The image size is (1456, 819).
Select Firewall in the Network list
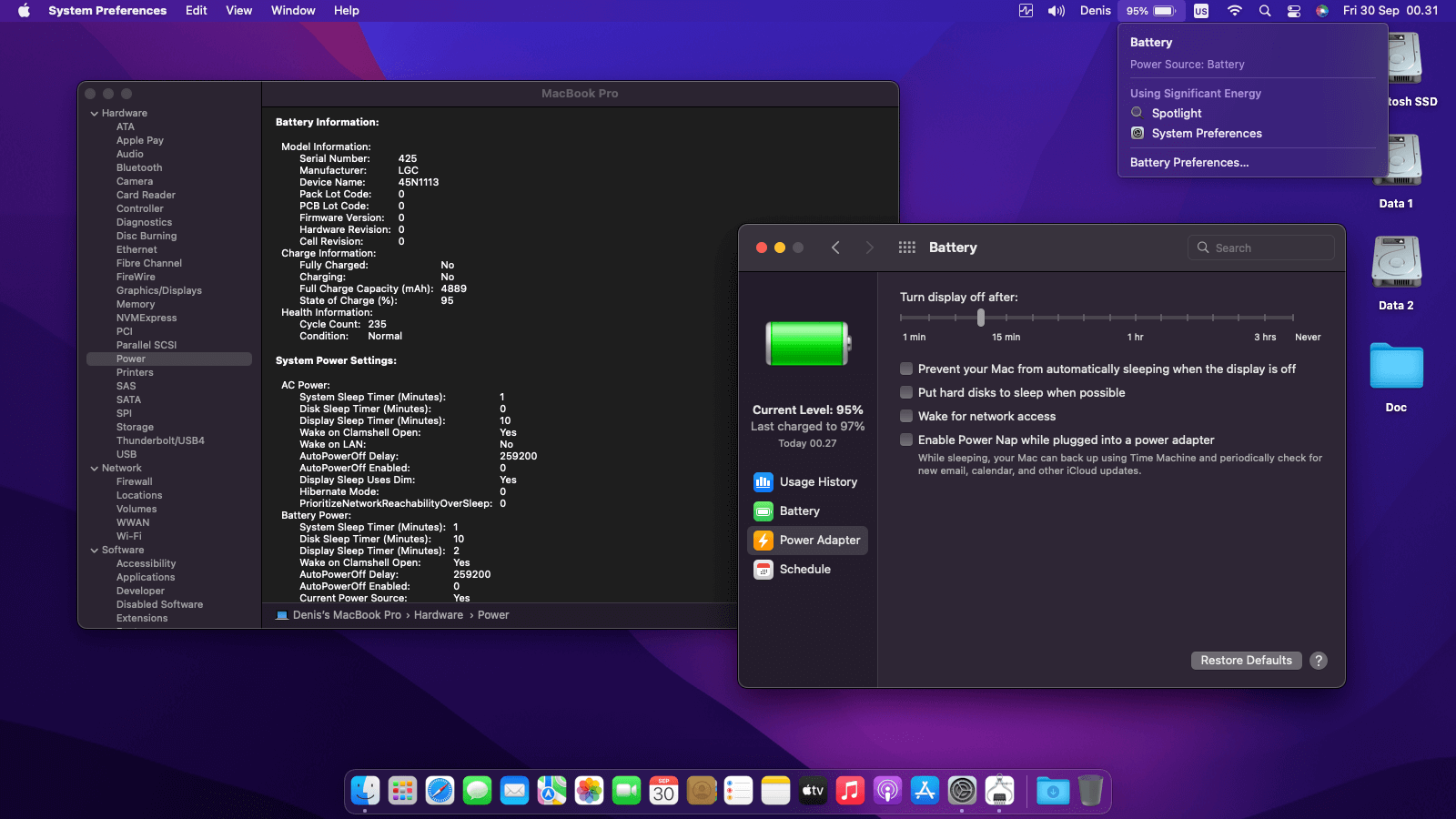pyautogui.click(x=134, y=482)
